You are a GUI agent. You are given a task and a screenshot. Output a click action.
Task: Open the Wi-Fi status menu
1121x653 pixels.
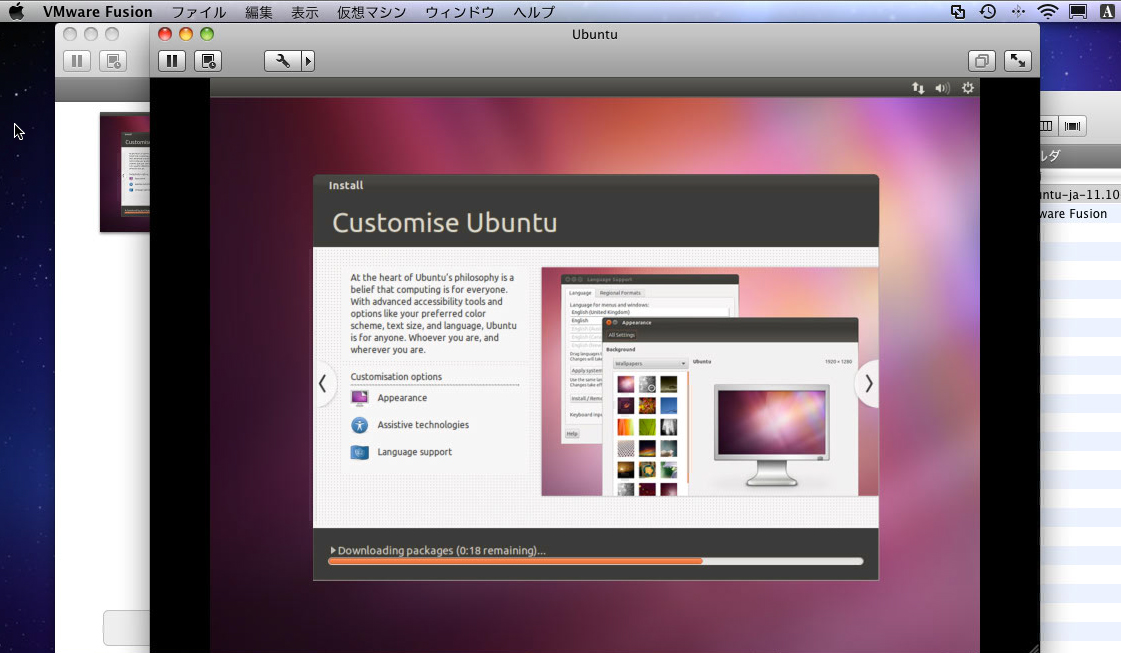coord(1047,11)
